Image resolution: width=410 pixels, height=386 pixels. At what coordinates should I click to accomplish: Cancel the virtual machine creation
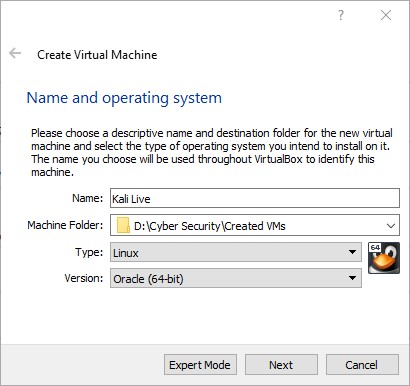362,365
